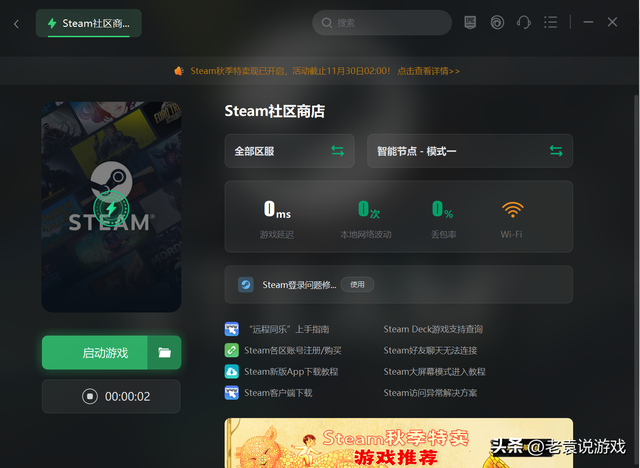Viewport: 640px width, 468px height.
Task: Click the Steam社区商店 title heading
Action: pyautogui.click(x=275, y=111)
